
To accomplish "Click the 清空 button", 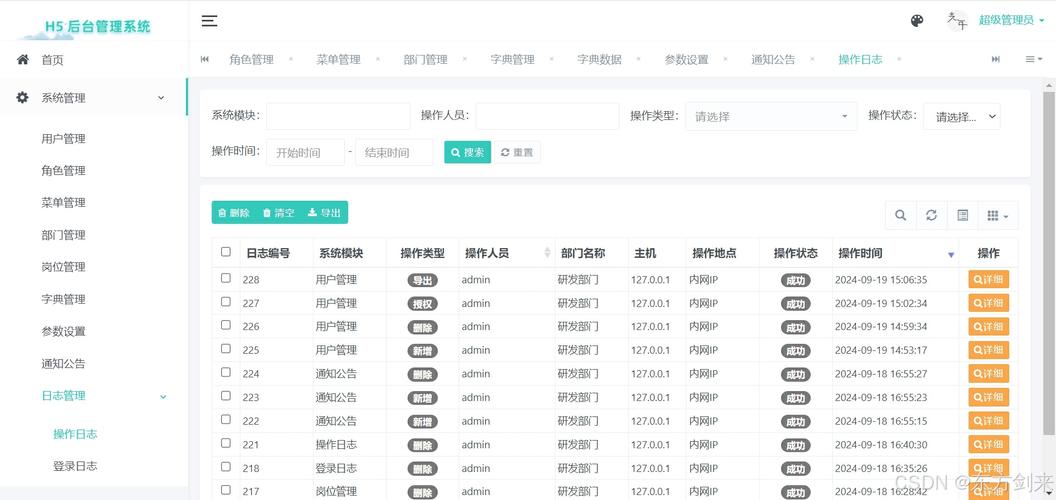I will pos(279,213).
